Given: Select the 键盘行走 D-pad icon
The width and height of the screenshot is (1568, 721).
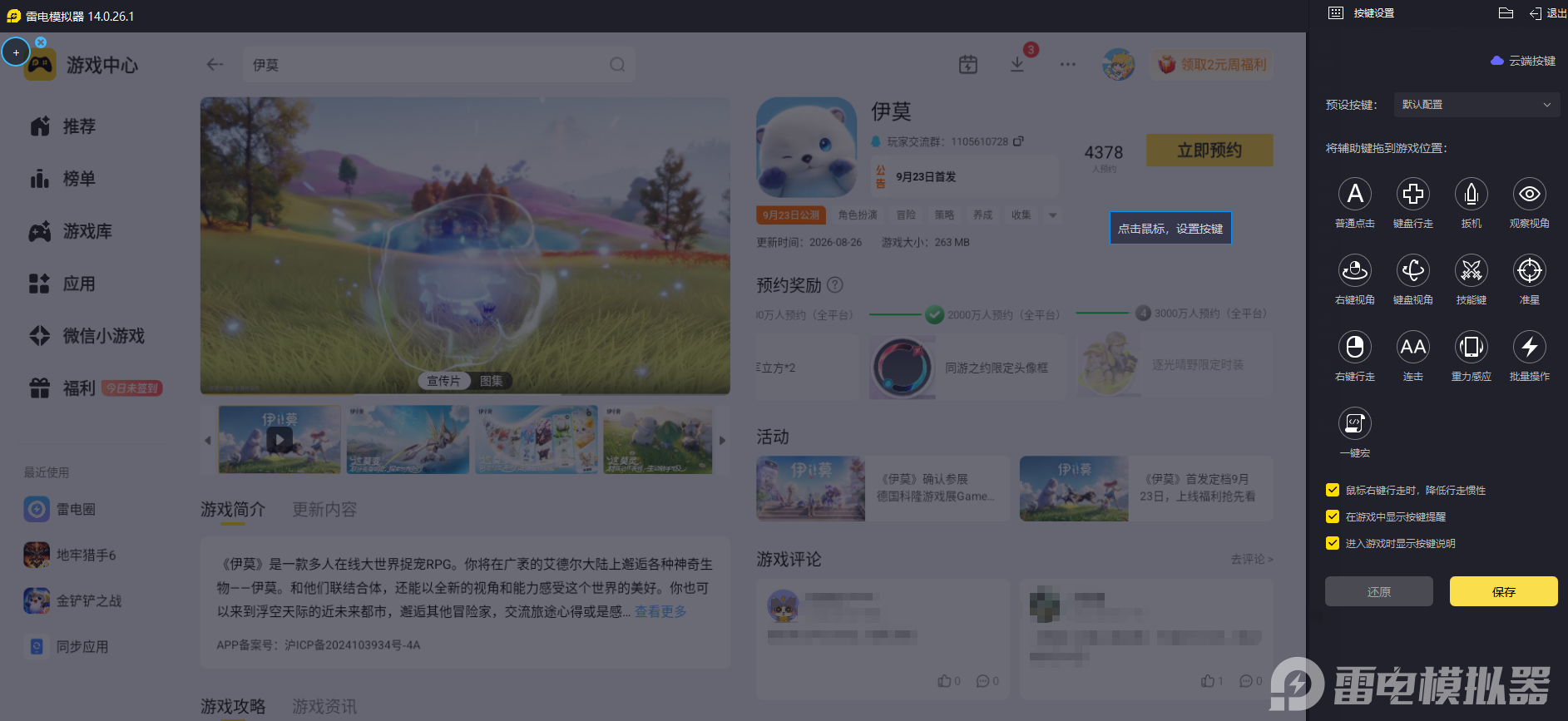Looking at the screenshot, I should pyautogui.click(x=1413, y=194).
